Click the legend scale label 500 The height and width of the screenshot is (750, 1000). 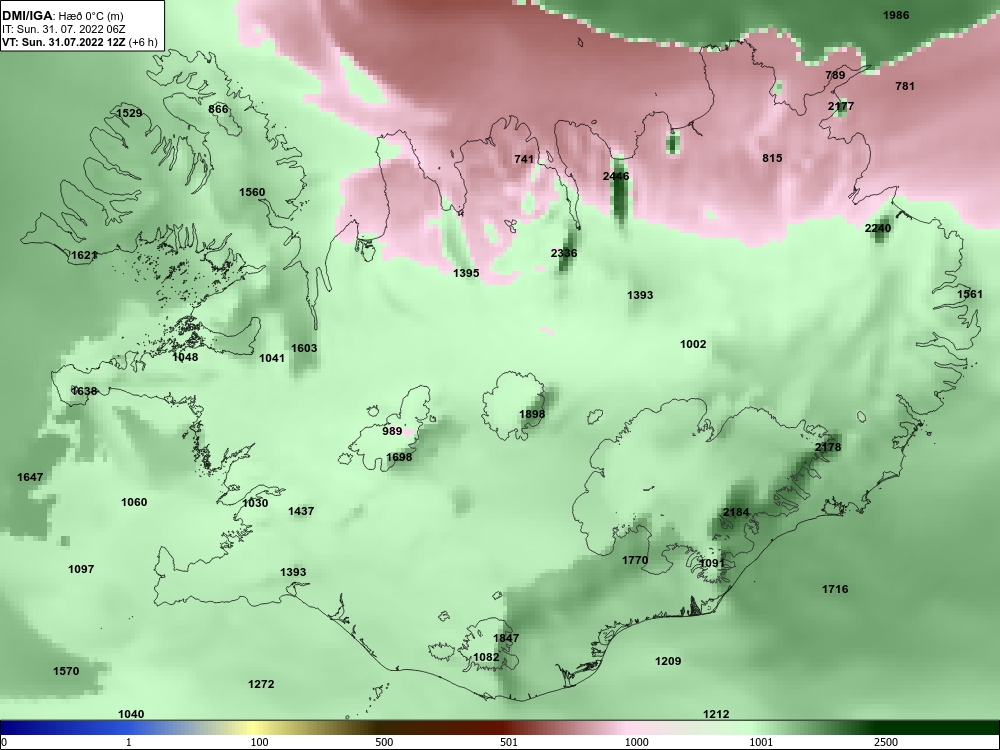click(x=385, y=742)
